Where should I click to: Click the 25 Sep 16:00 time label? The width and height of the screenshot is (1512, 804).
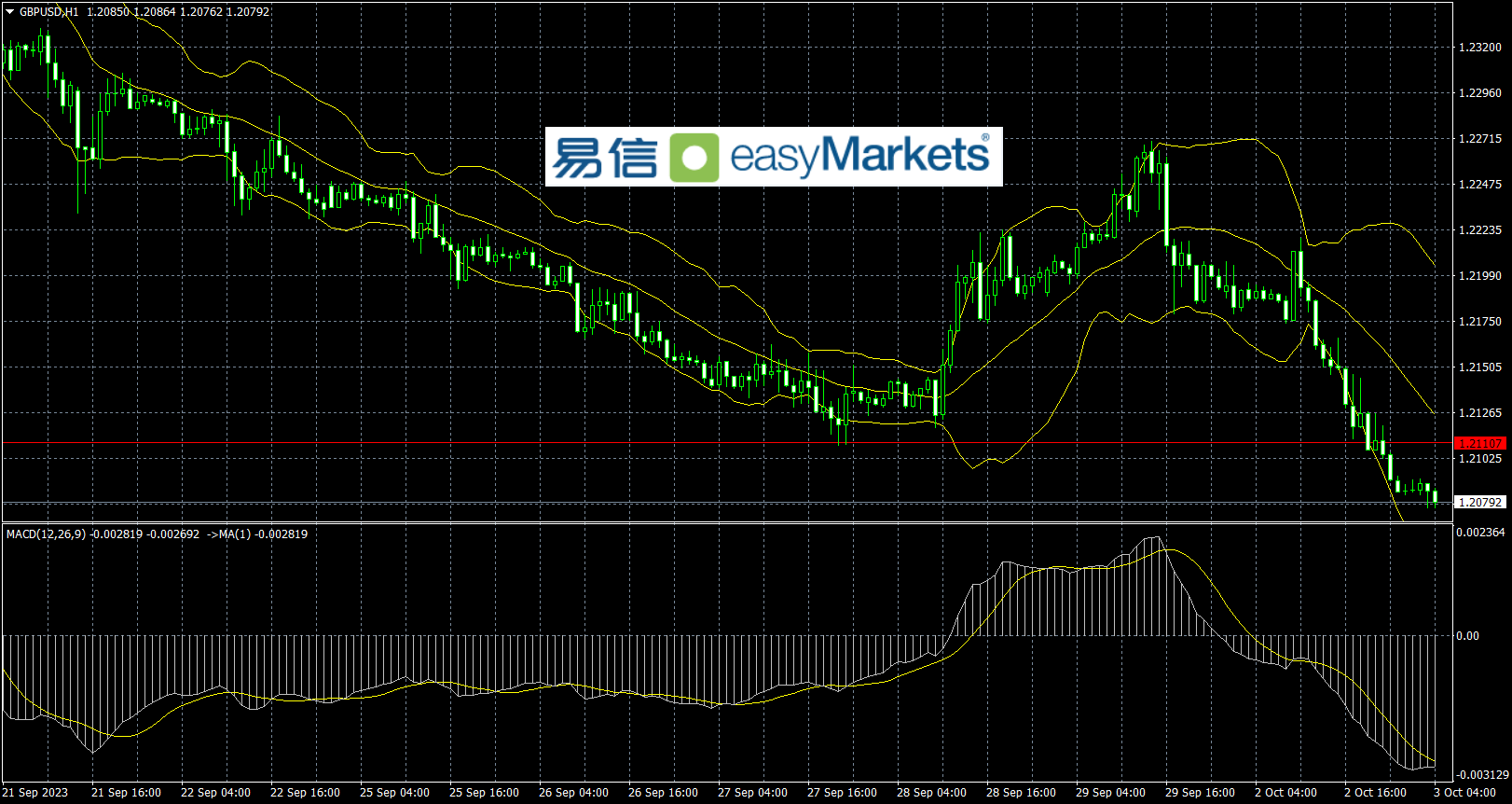click(x=484, y=793)
